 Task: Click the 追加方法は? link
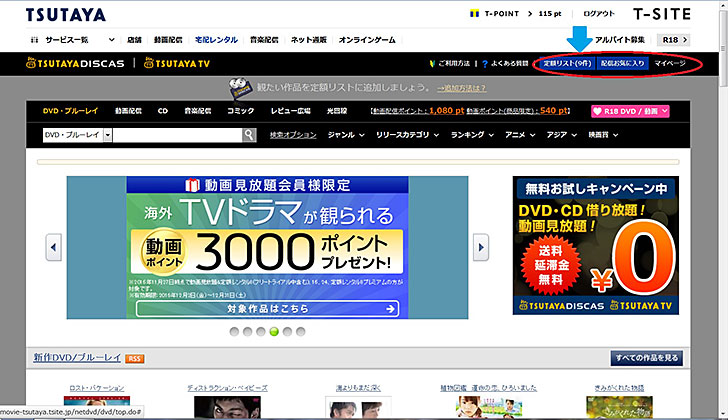(462, 88)
